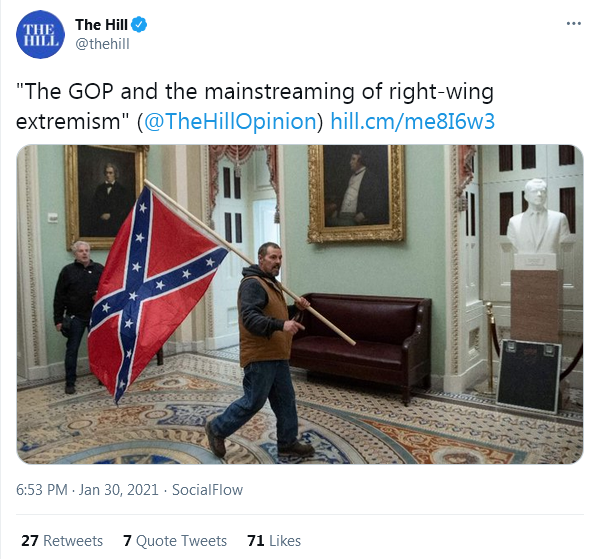This screenshot has width=598, height=559.
Task: Click the SocialFlow source label
Action: click(x=207, y=490)
